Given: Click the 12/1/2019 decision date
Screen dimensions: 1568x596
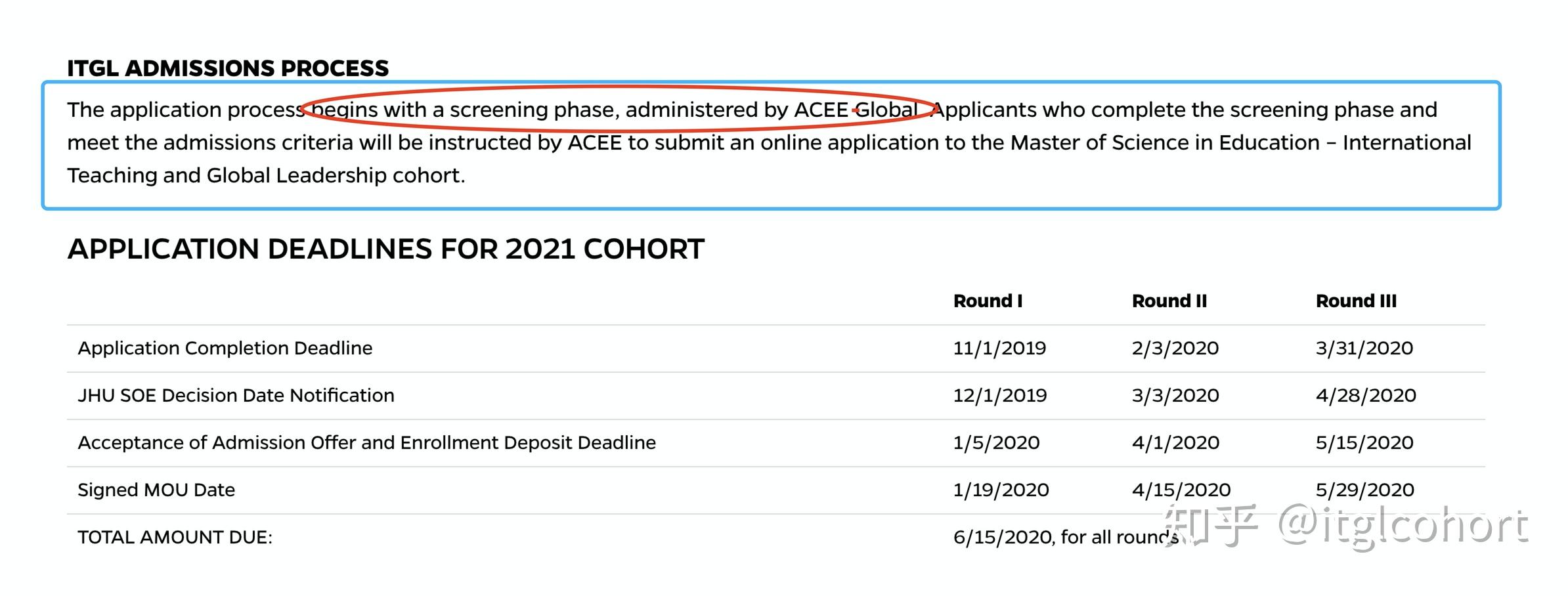Looking at the screenshot, I should point(999,395).
